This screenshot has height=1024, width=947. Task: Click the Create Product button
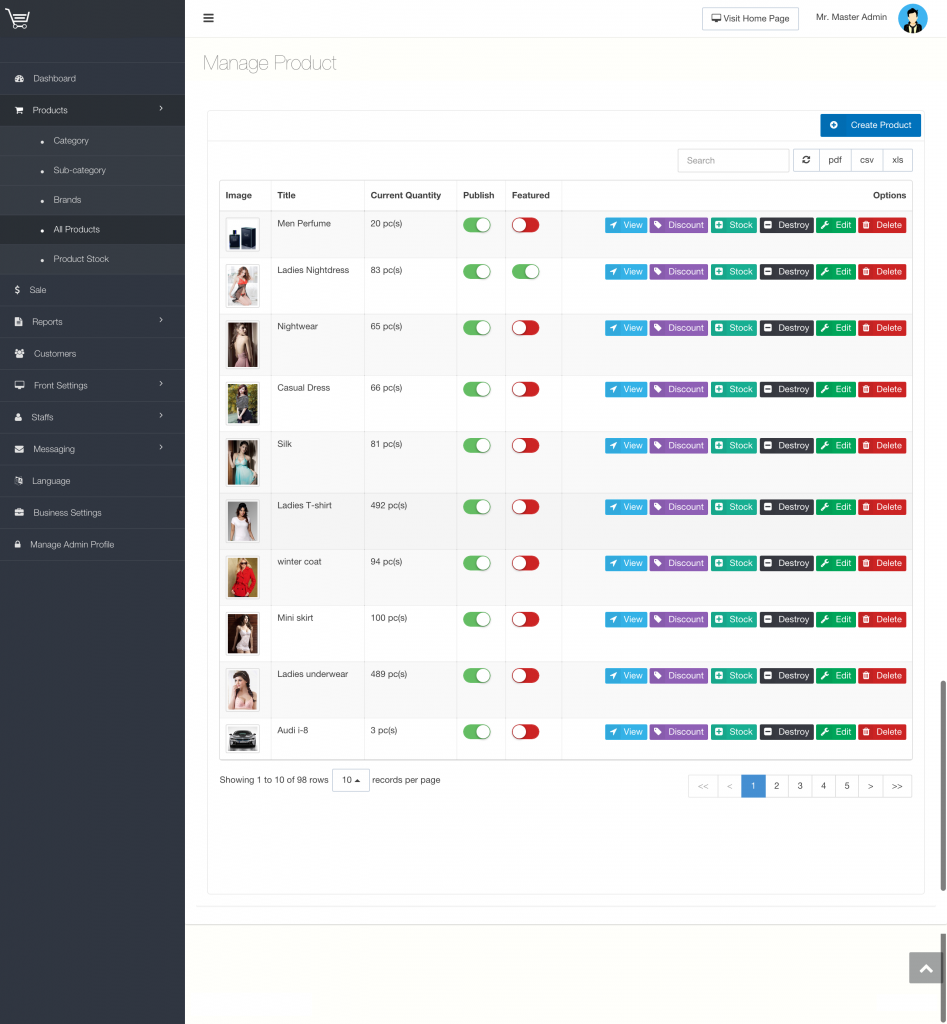[x=871, y=125]
